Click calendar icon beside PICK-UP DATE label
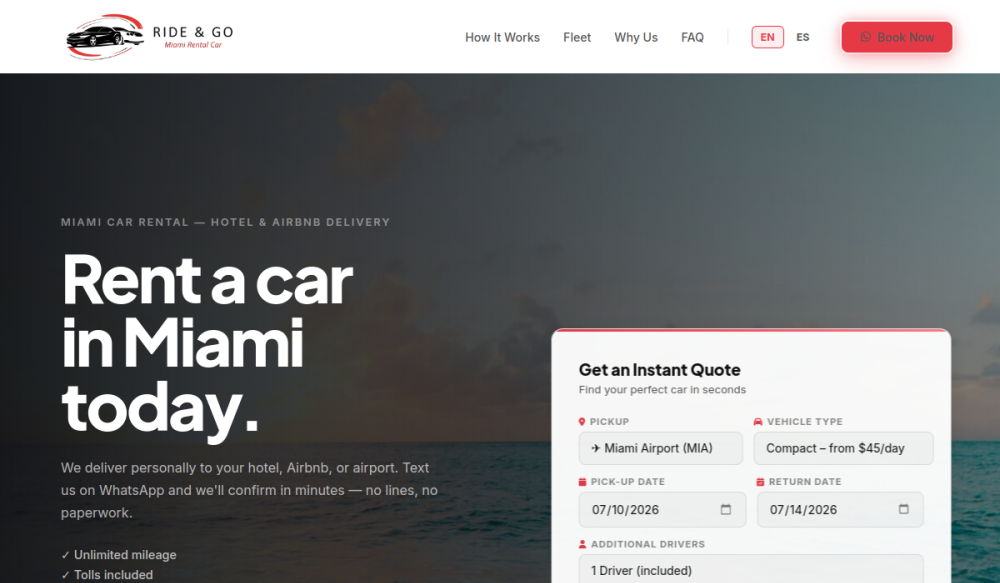Viewport: 1000px width, 583px height. click(582, 482)
